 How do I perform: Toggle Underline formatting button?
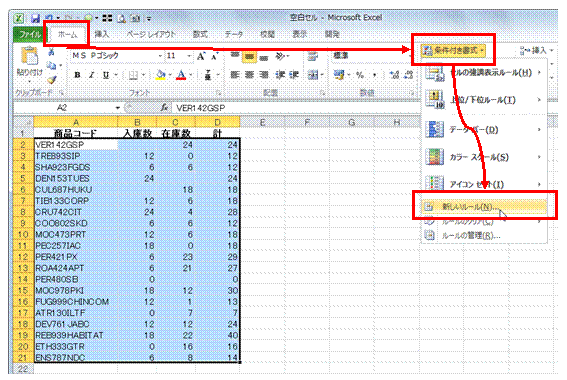[x=106, y=75]
